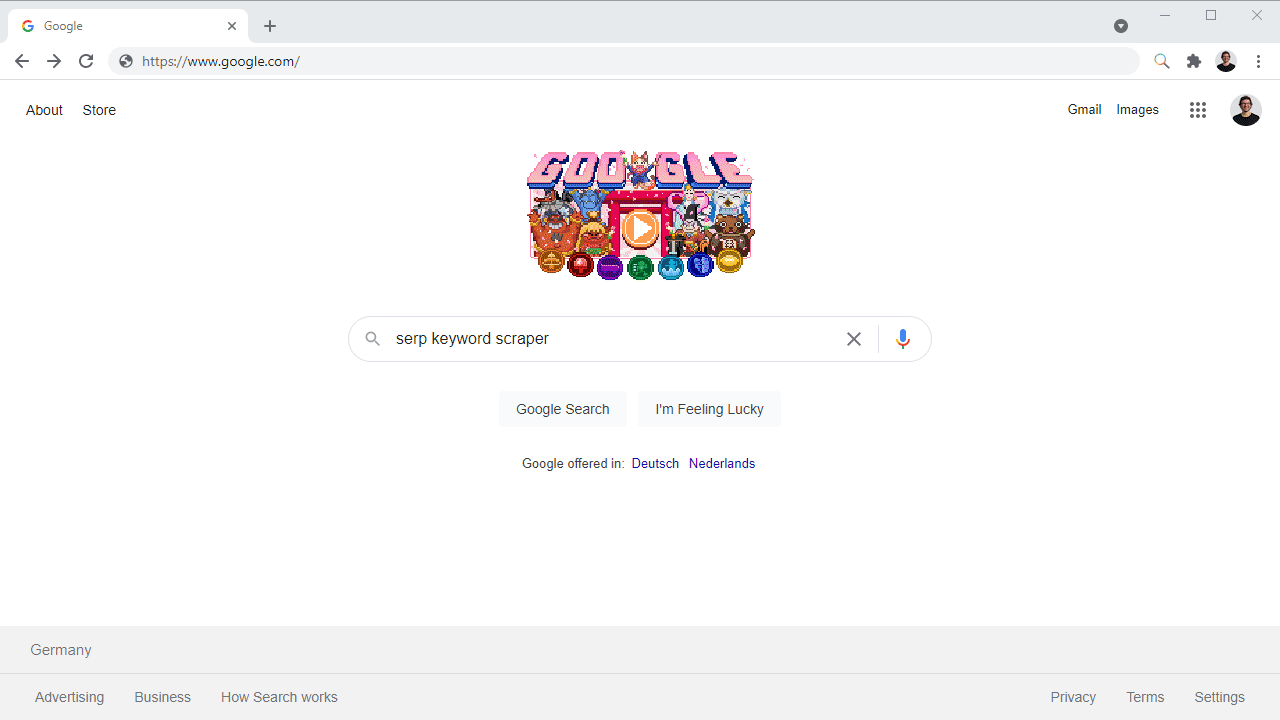Open Terms footer link
The image size is (1280, 720).
1145,697
